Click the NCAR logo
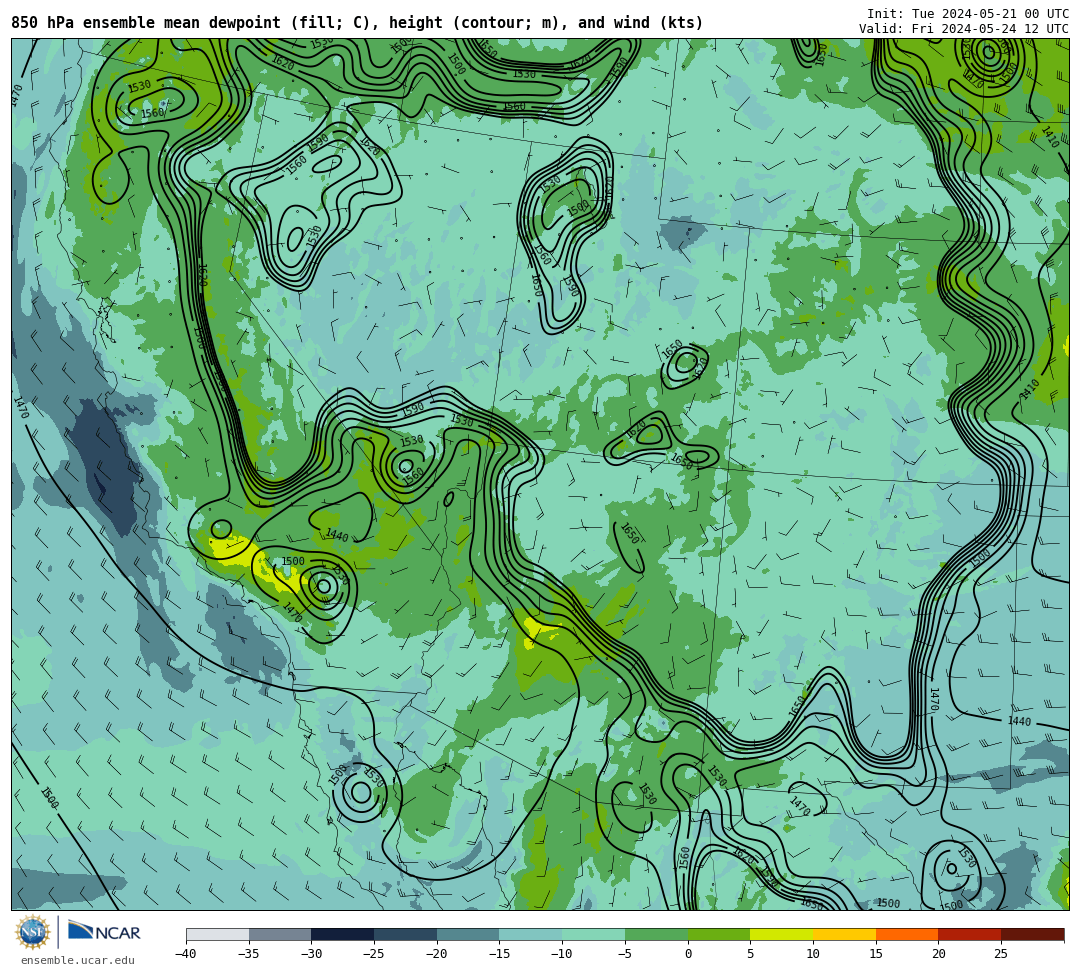Image resolution: width=1080 pixels, height=973 pixels. tap(104, 932)
